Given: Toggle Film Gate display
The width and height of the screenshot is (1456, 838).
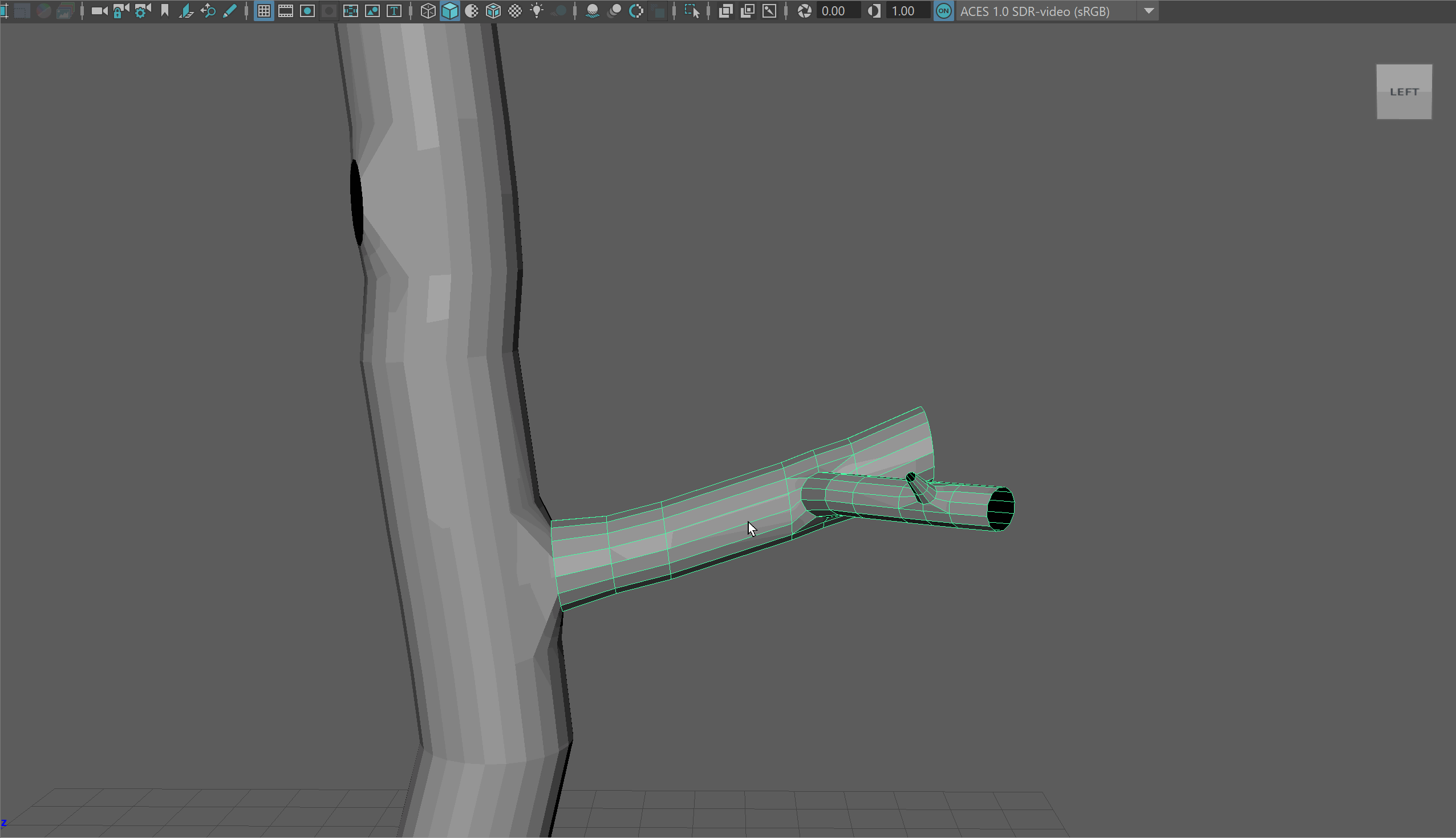Looking at the screenshot, I should [x=286, y=11].
